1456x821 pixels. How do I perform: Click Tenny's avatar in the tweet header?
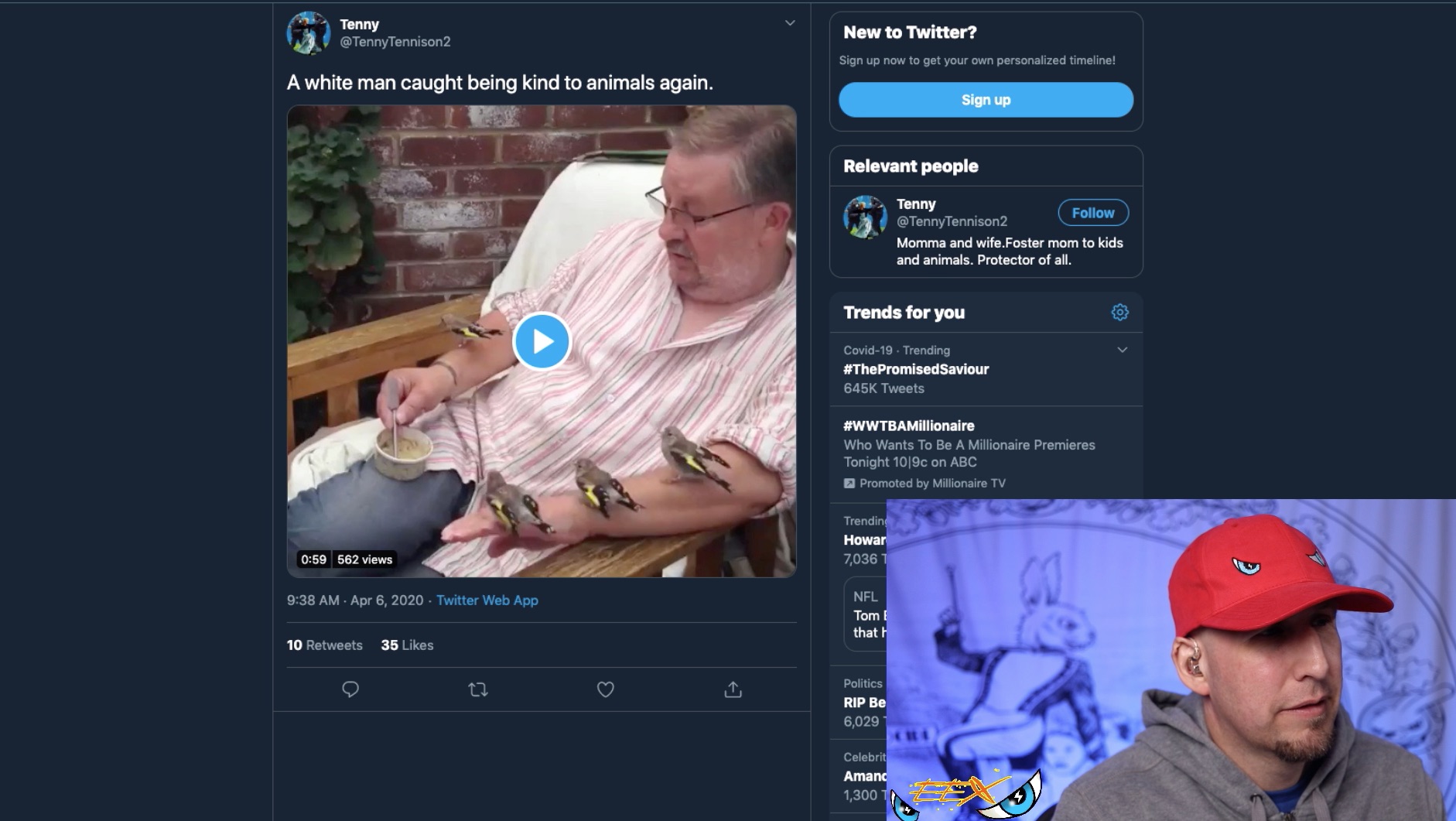point(309,33)
